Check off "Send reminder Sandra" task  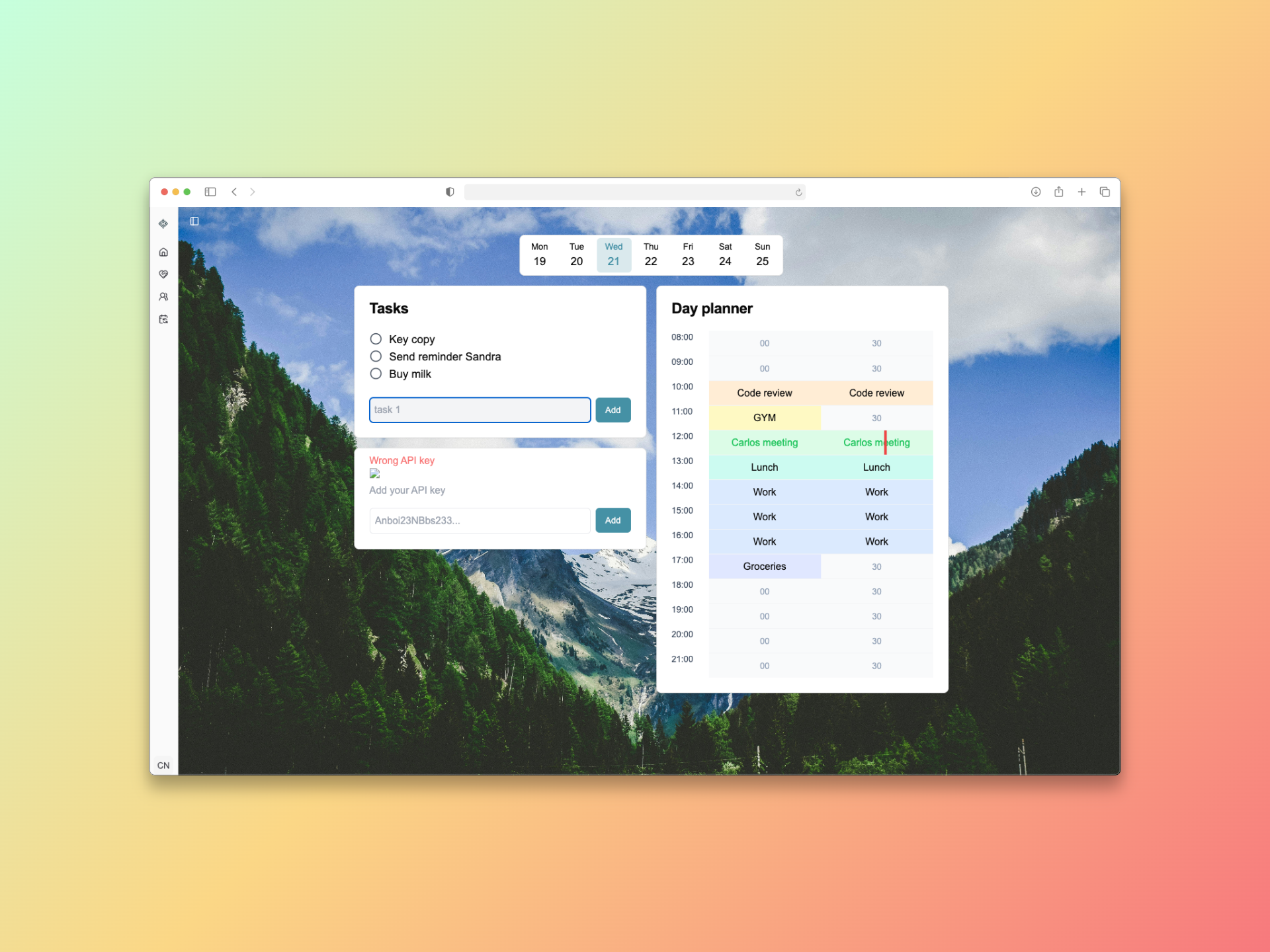pyautogui.click(x=376, y=356)
